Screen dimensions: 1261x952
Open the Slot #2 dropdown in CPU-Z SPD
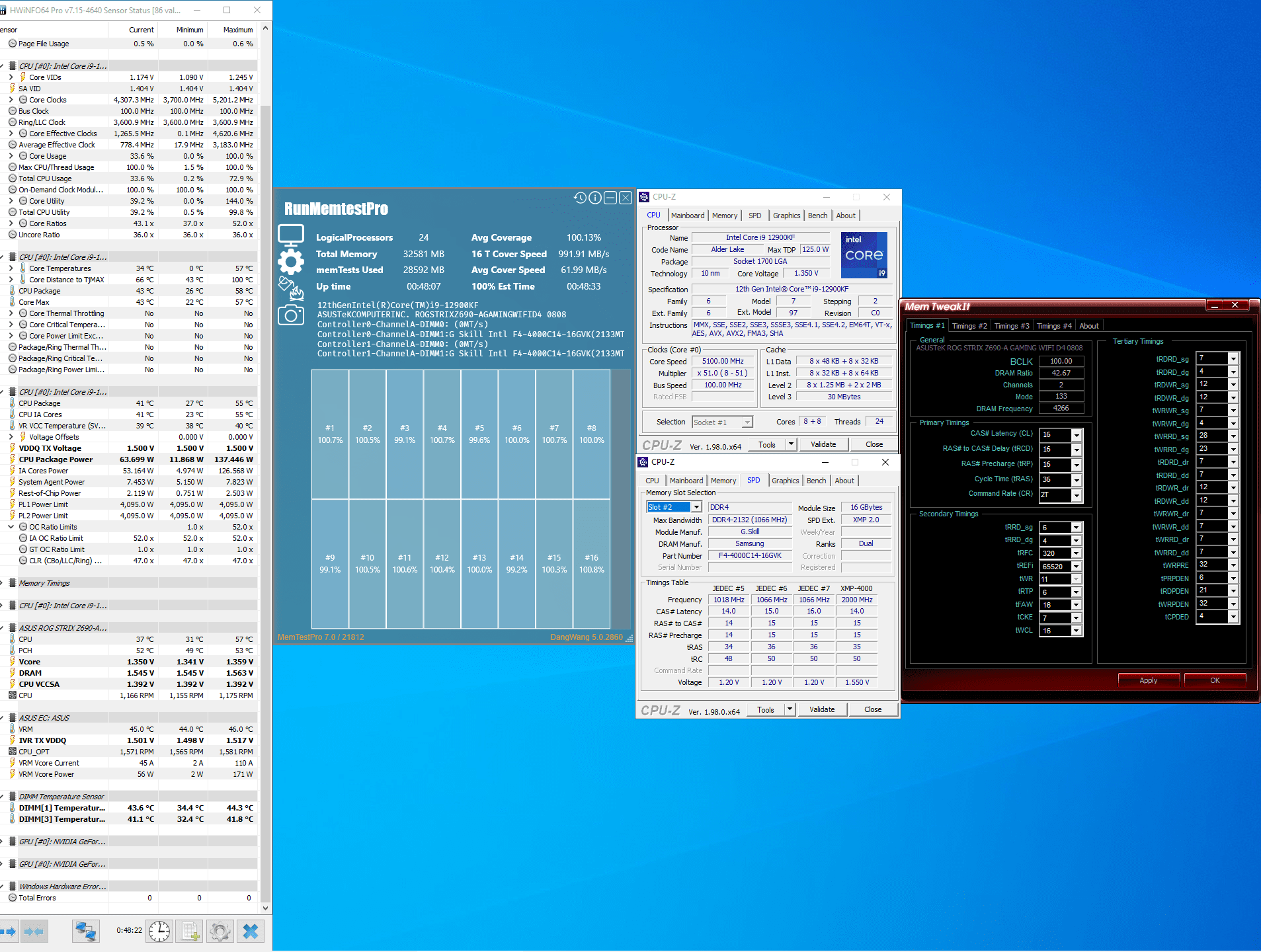coord(696,507)
